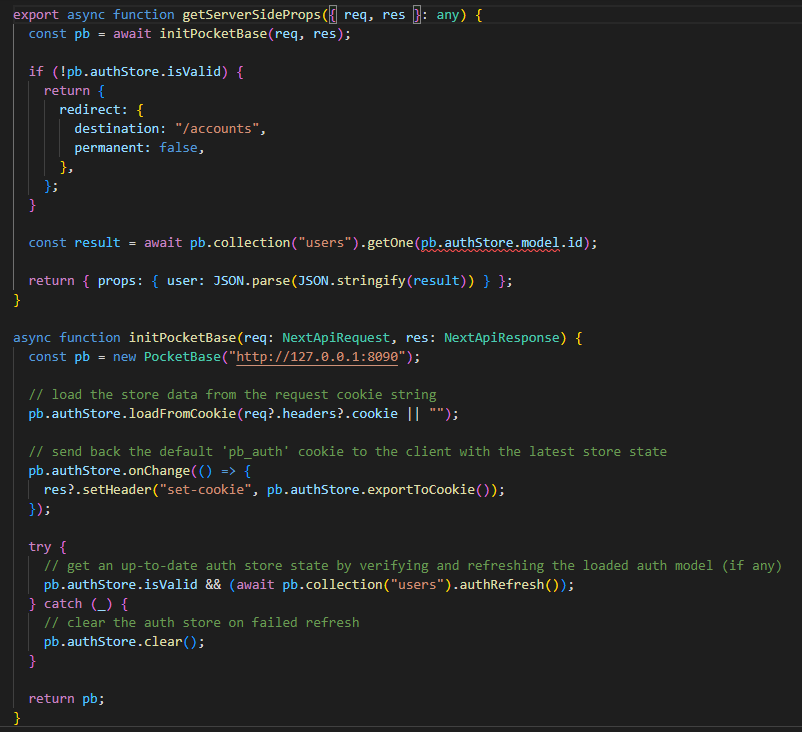Click the 'props:' key in return statement

point(120,280)
